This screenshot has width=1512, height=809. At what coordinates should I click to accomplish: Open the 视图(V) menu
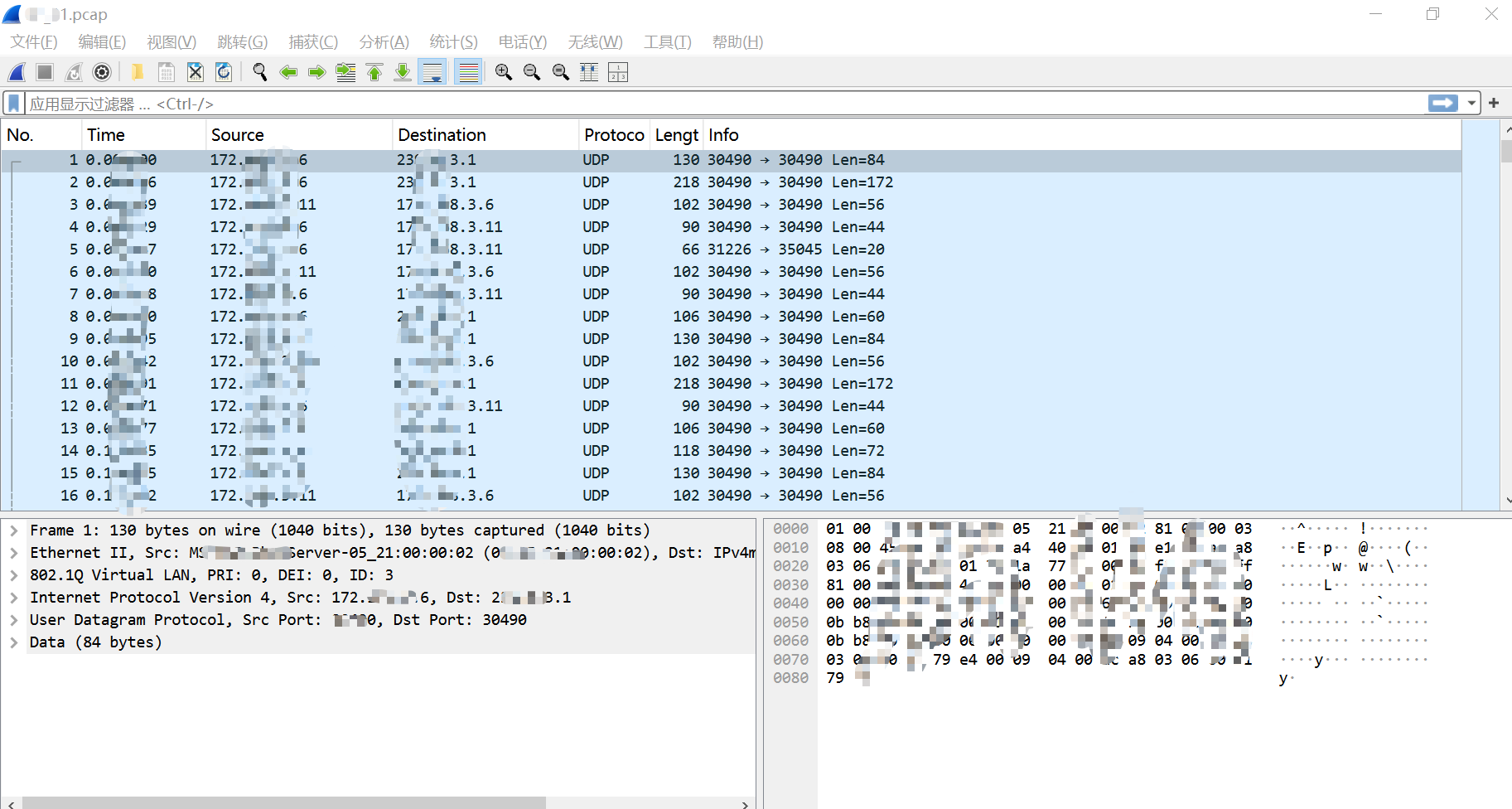click(171, 42)
